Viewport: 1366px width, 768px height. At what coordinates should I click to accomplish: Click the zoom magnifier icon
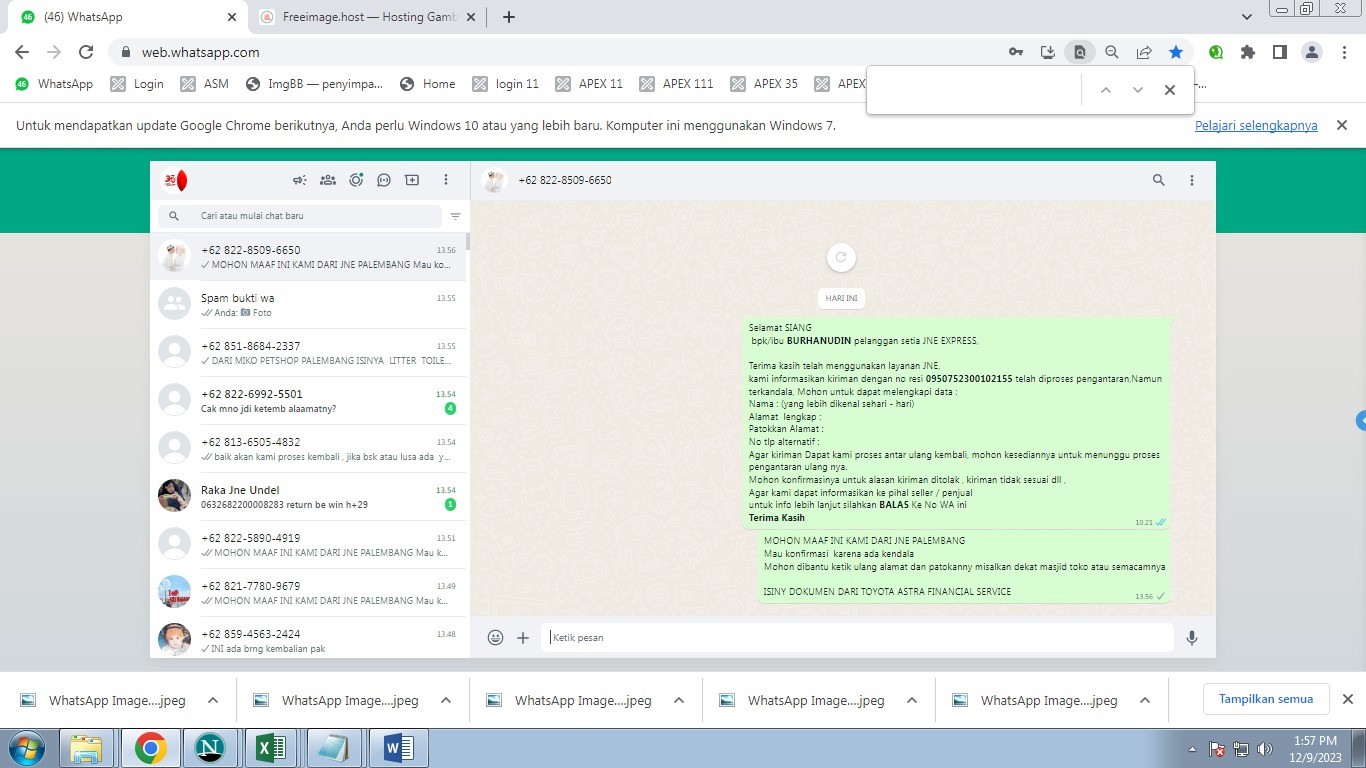(x=1112, y=52)
